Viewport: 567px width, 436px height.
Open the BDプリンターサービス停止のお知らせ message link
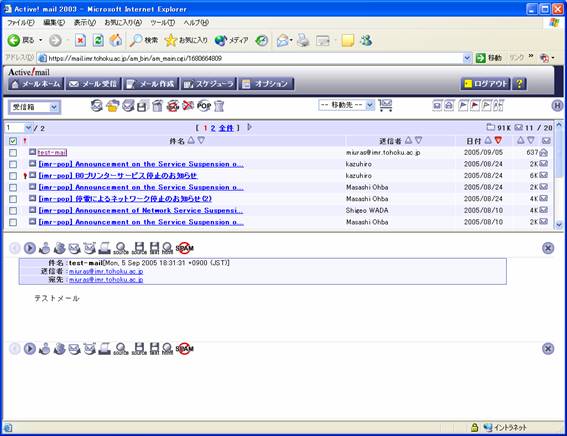tap(118, 176)
